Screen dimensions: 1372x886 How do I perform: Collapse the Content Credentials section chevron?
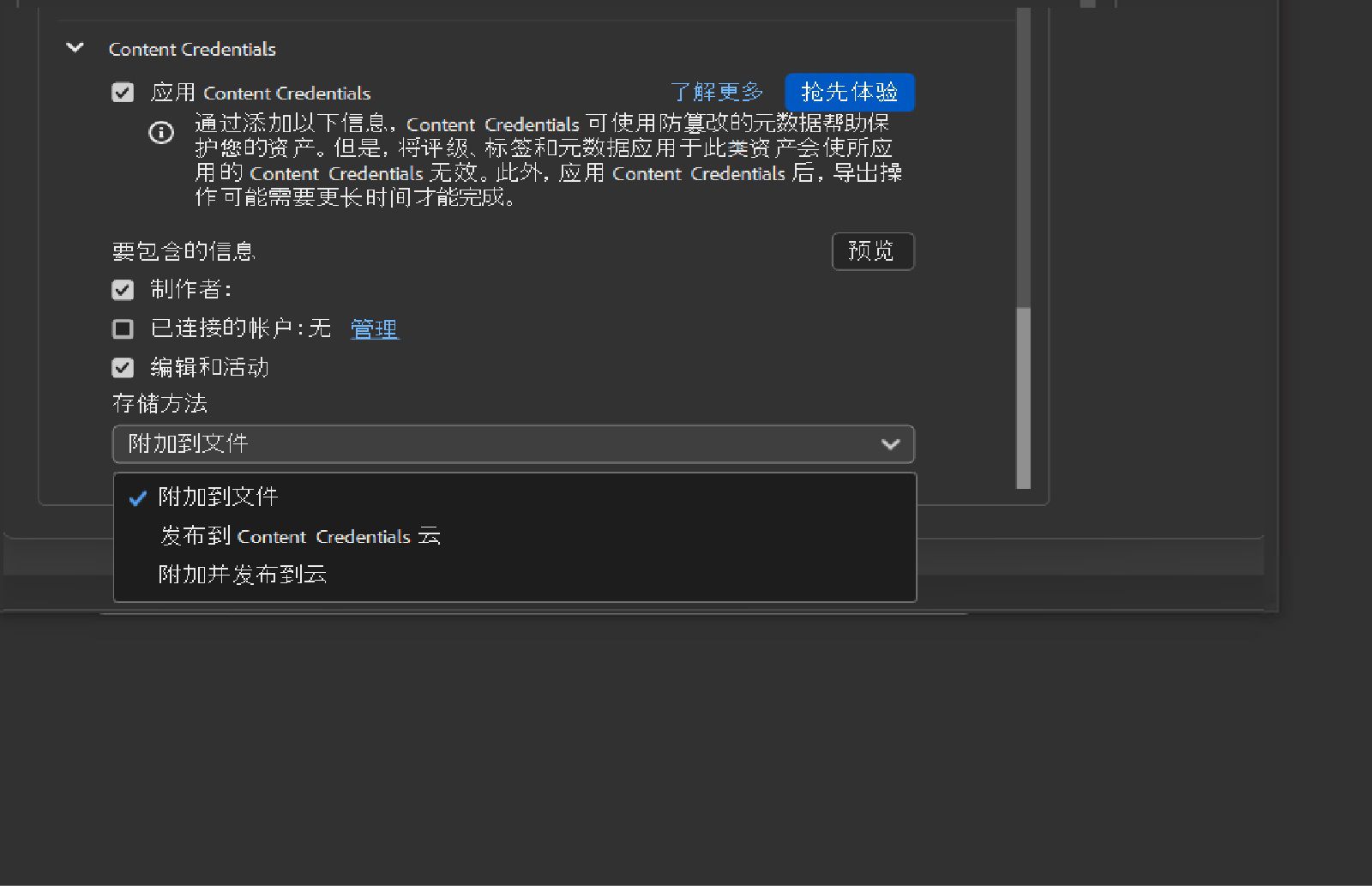pos(75,48)
